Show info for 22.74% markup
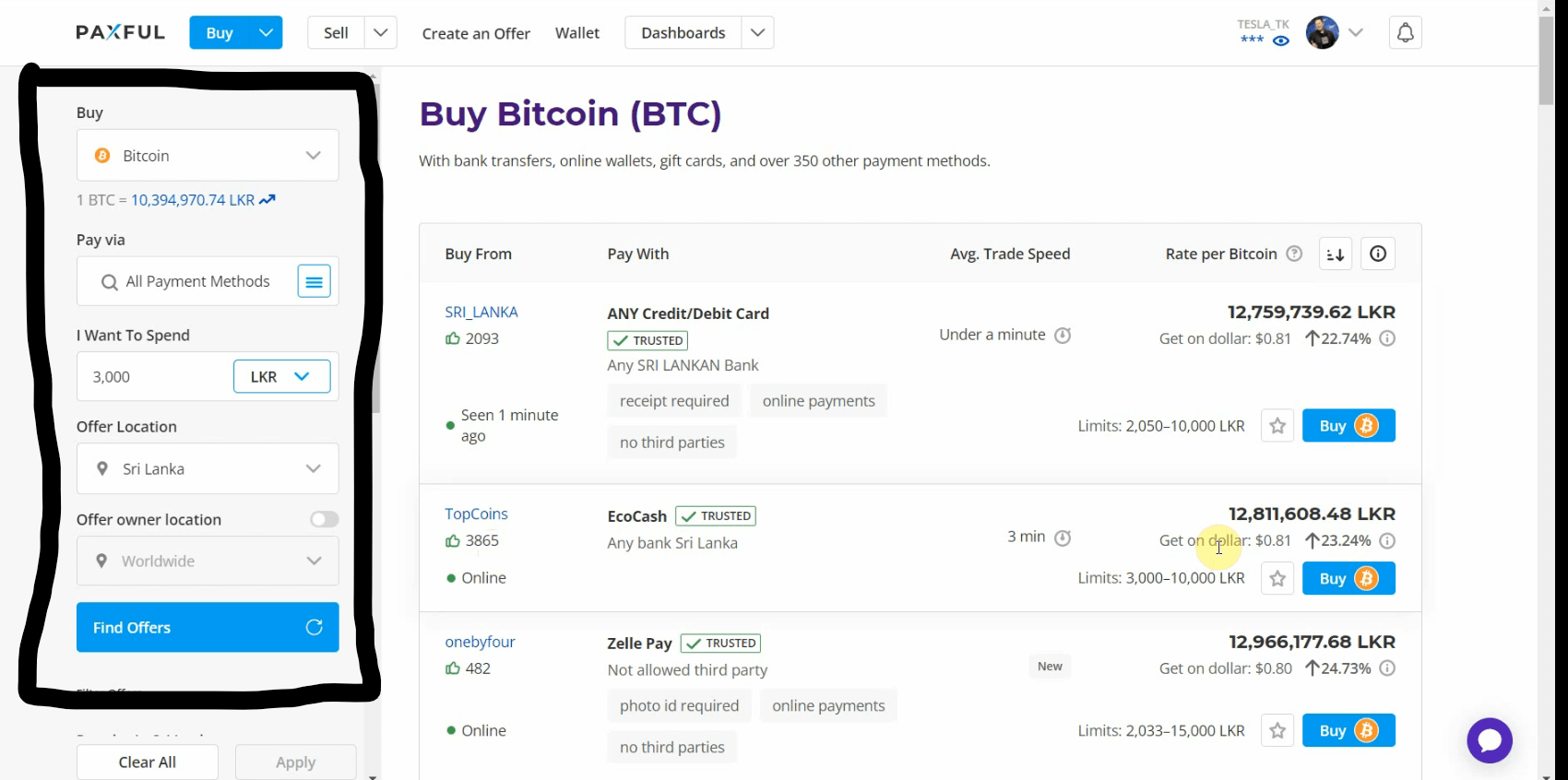This screenshot has height=780, width=1568. coord(1387,338)
